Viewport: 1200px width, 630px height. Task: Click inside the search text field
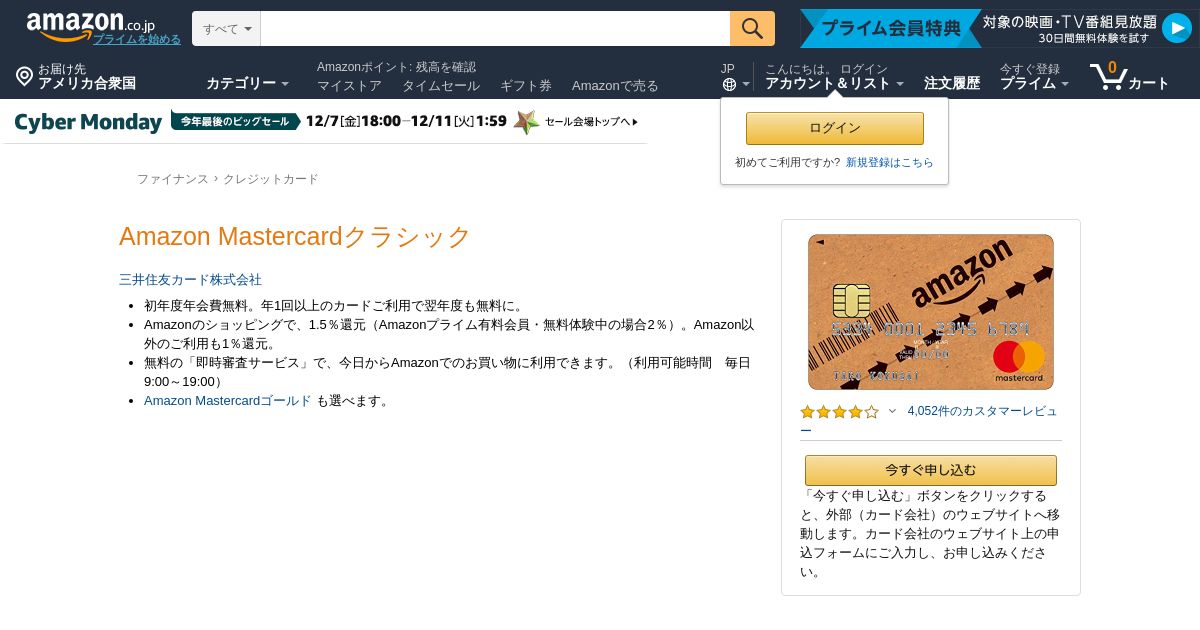pos(495,29)
